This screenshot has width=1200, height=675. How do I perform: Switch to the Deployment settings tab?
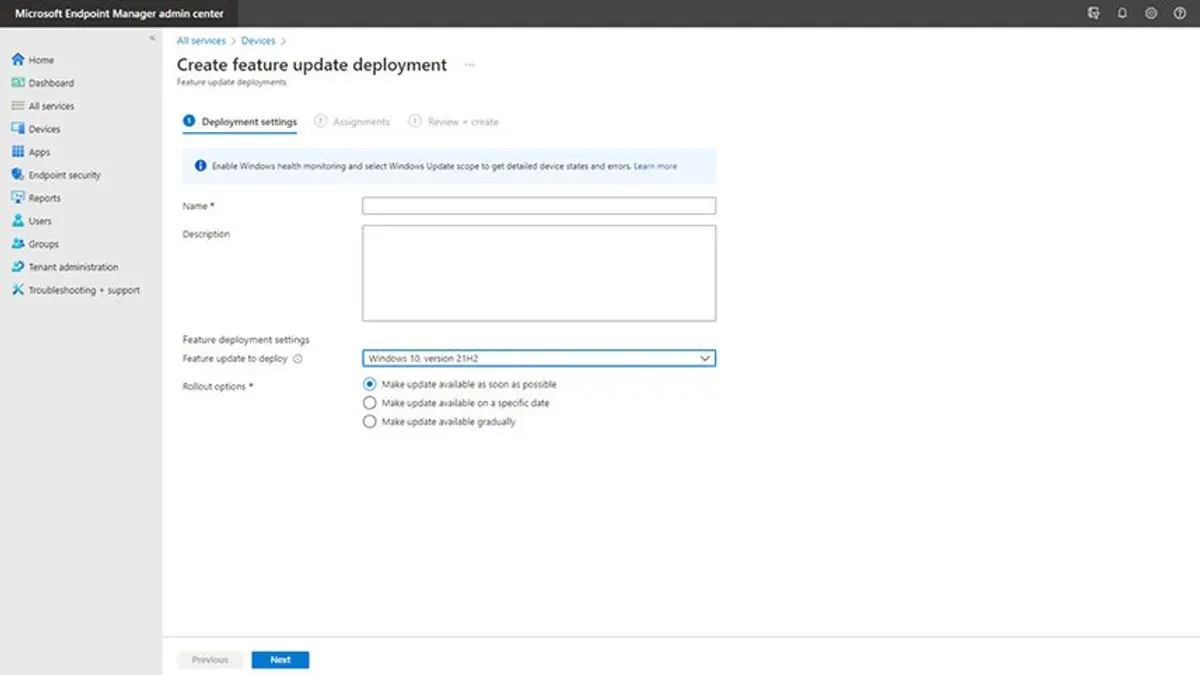[240, 122]
